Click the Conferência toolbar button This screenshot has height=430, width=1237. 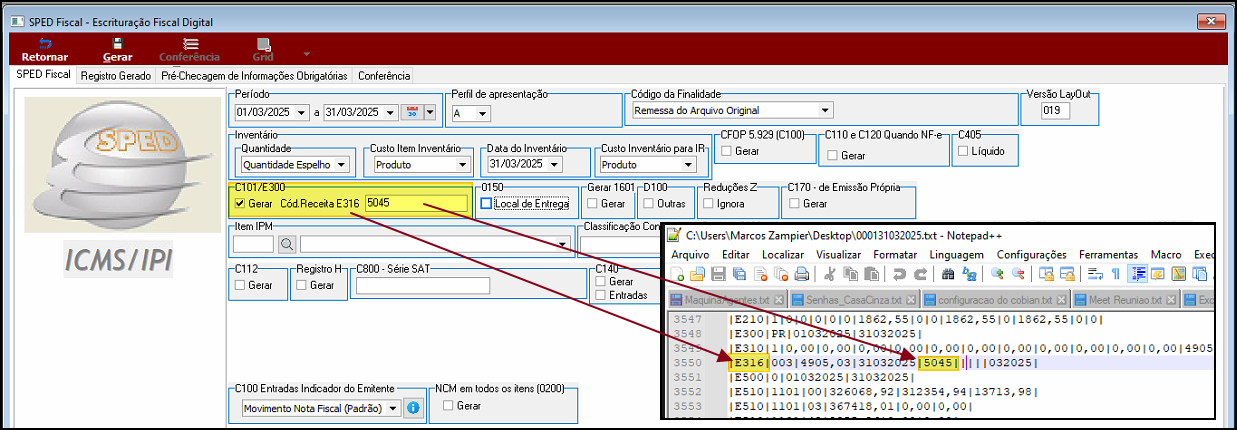click(189, 50)
